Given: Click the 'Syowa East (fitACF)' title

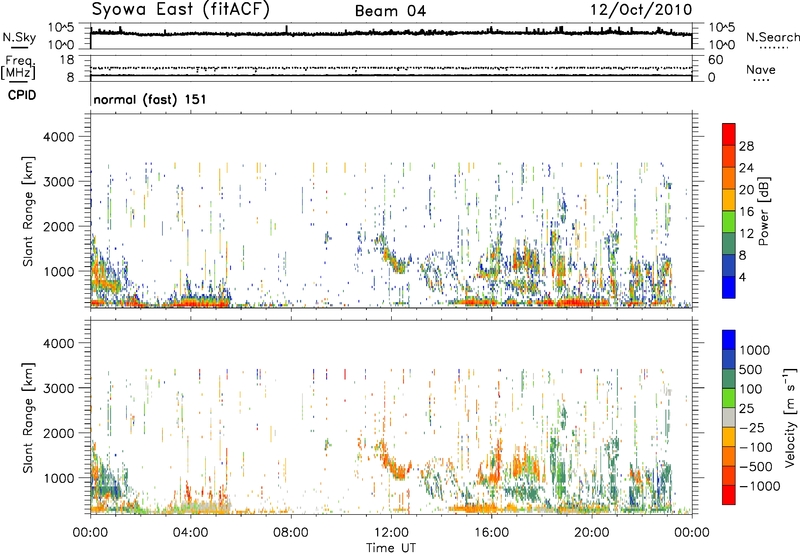Looking at the screenshot, I should [x=180, y=10].
